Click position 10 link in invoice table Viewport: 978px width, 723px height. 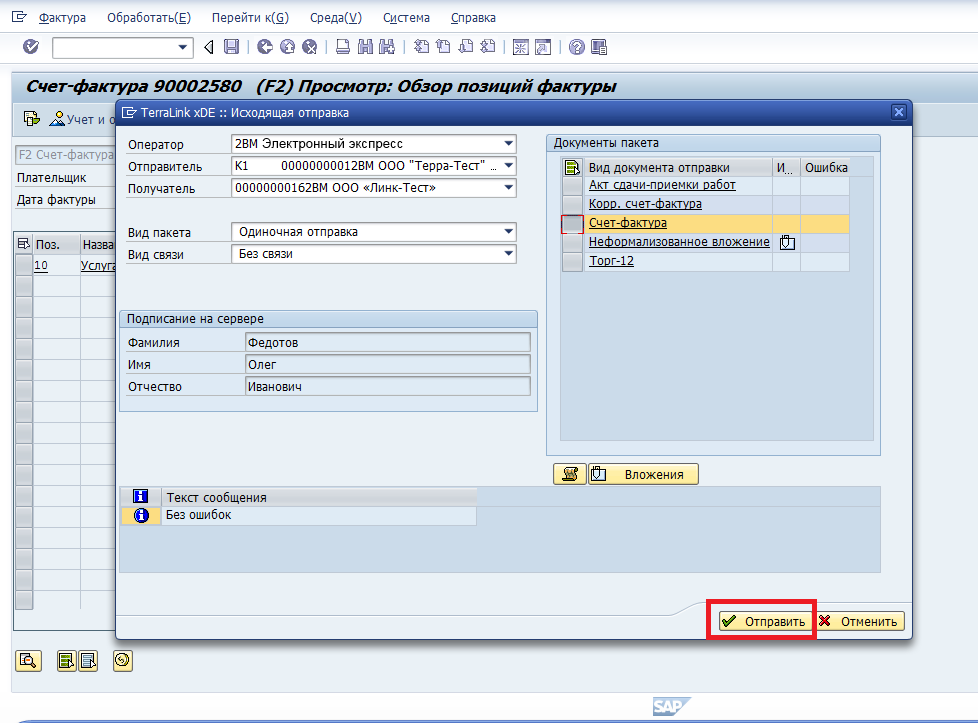point(41,266)
